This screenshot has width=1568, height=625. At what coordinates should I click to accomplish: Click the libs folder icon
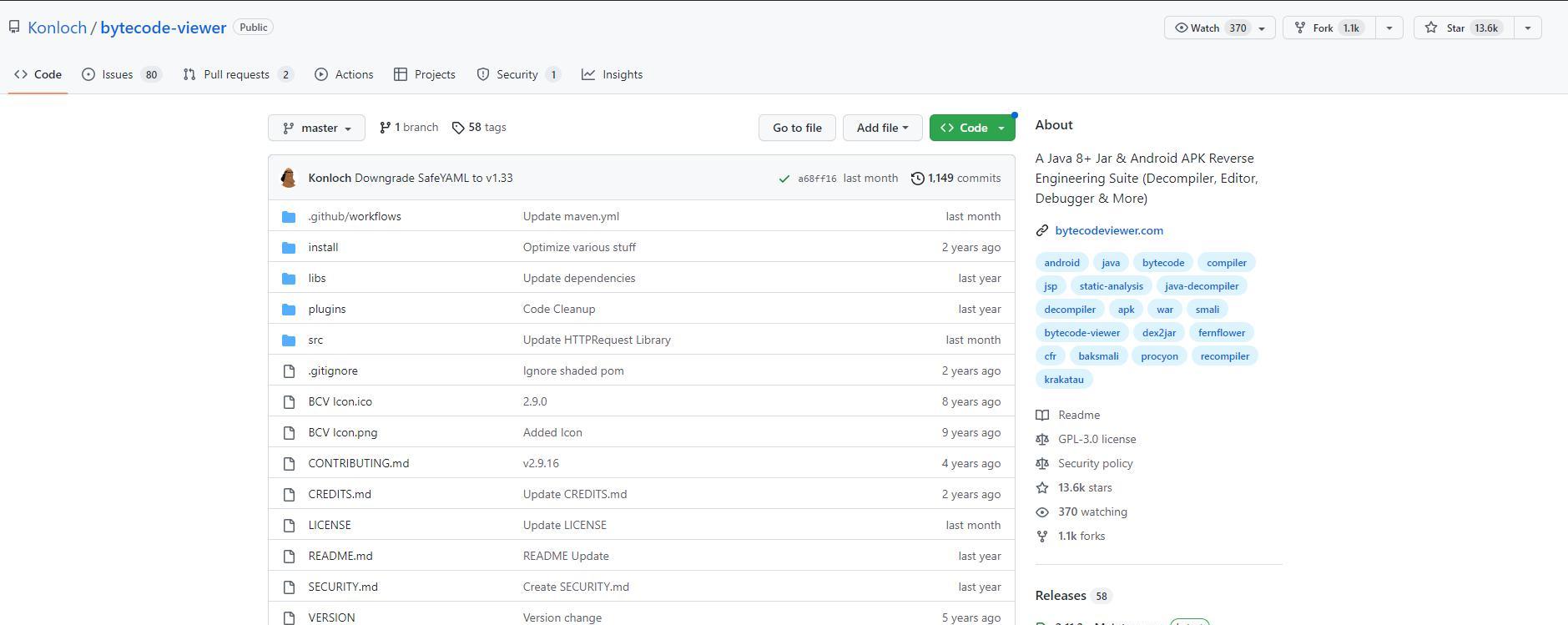(x=289, y=279)
